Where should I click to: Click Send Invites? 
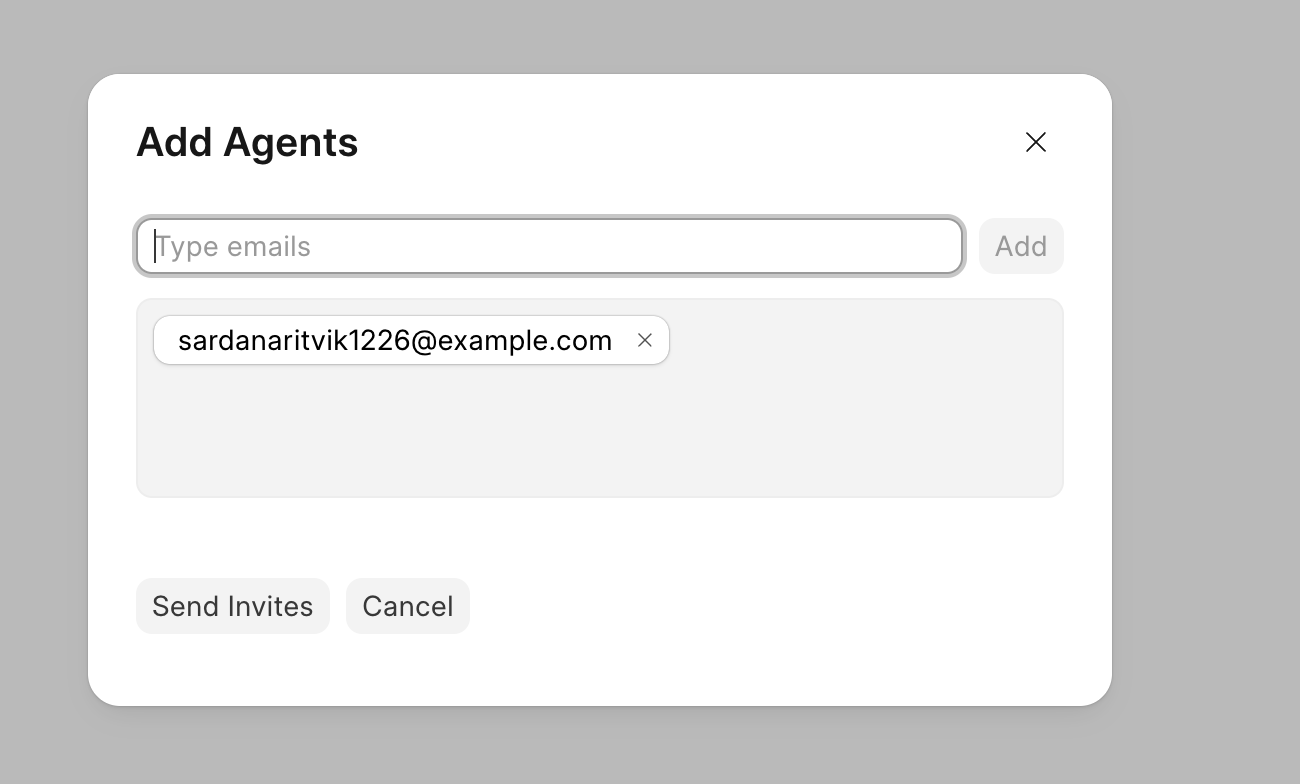232,606
